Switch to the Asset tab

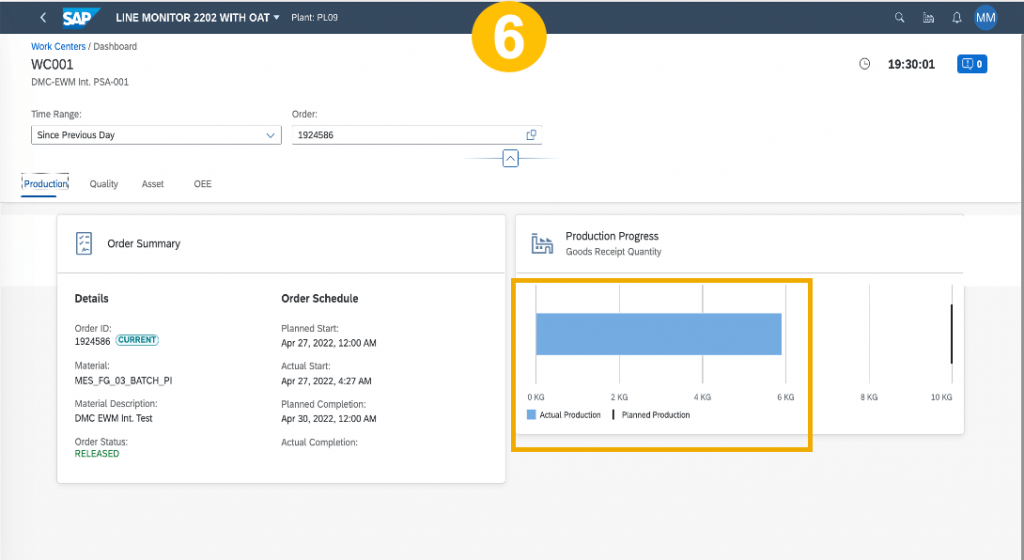click(x=153, y=184)
